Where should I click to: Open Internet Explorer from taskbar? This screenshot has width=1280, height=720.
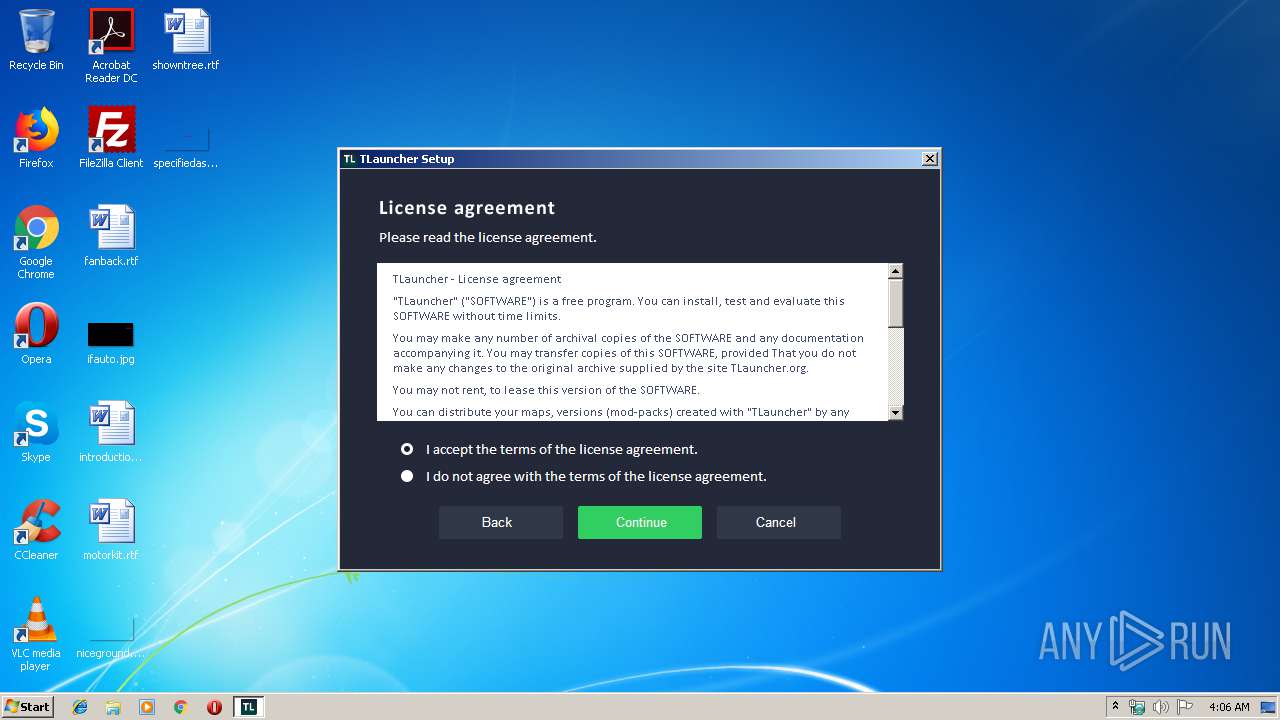click(x=80, y=707)
